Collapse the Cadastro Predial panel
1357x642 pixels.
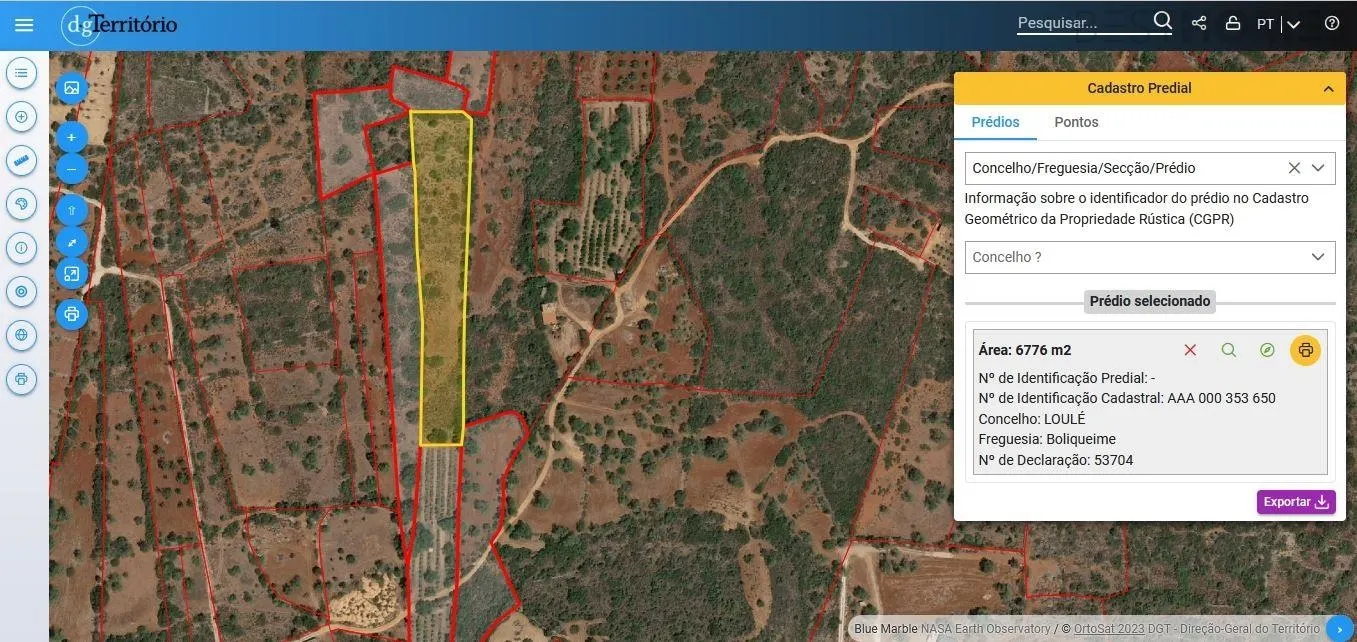click(1328, 89)
